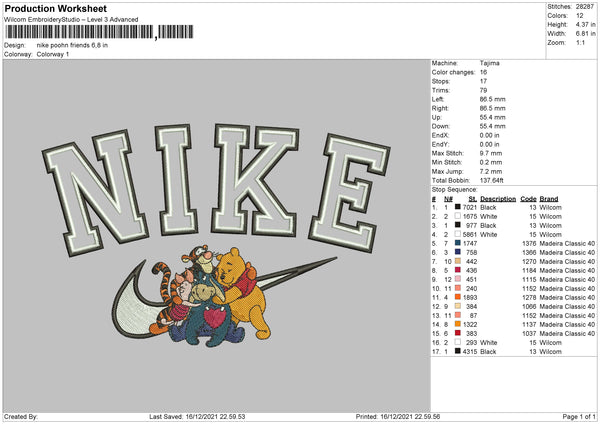Click the EndX value '0.00 in'
The image size is (600, 424).
[x=489, y=135]
